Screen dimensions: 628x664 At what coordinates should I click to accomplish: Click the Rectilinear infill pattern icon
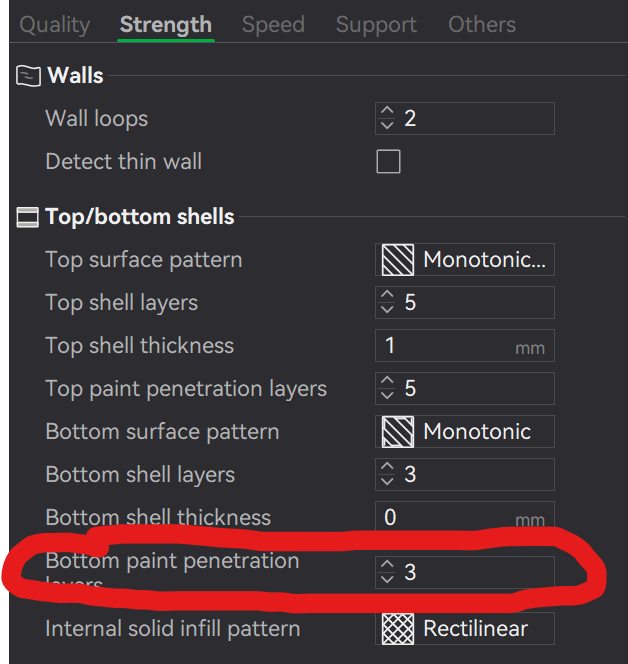pos(397,629)
